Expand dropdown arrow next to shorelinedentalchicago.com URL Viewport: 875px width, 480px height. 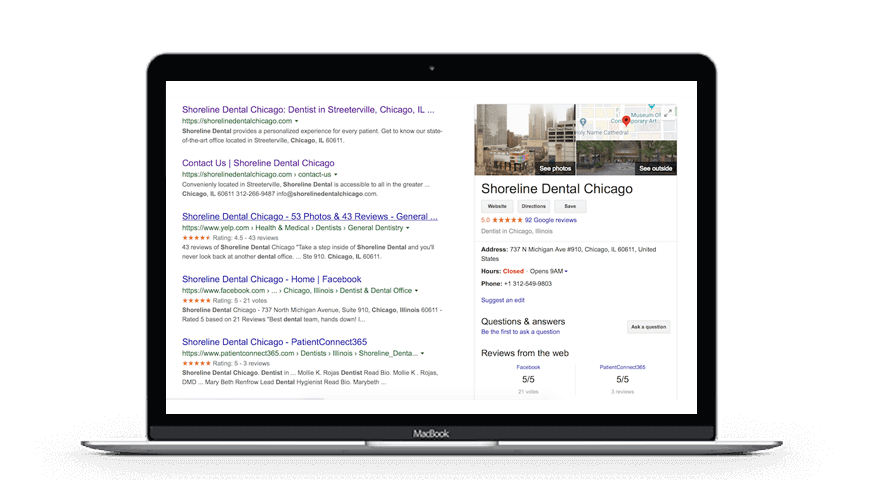click(x=296, y=121)
